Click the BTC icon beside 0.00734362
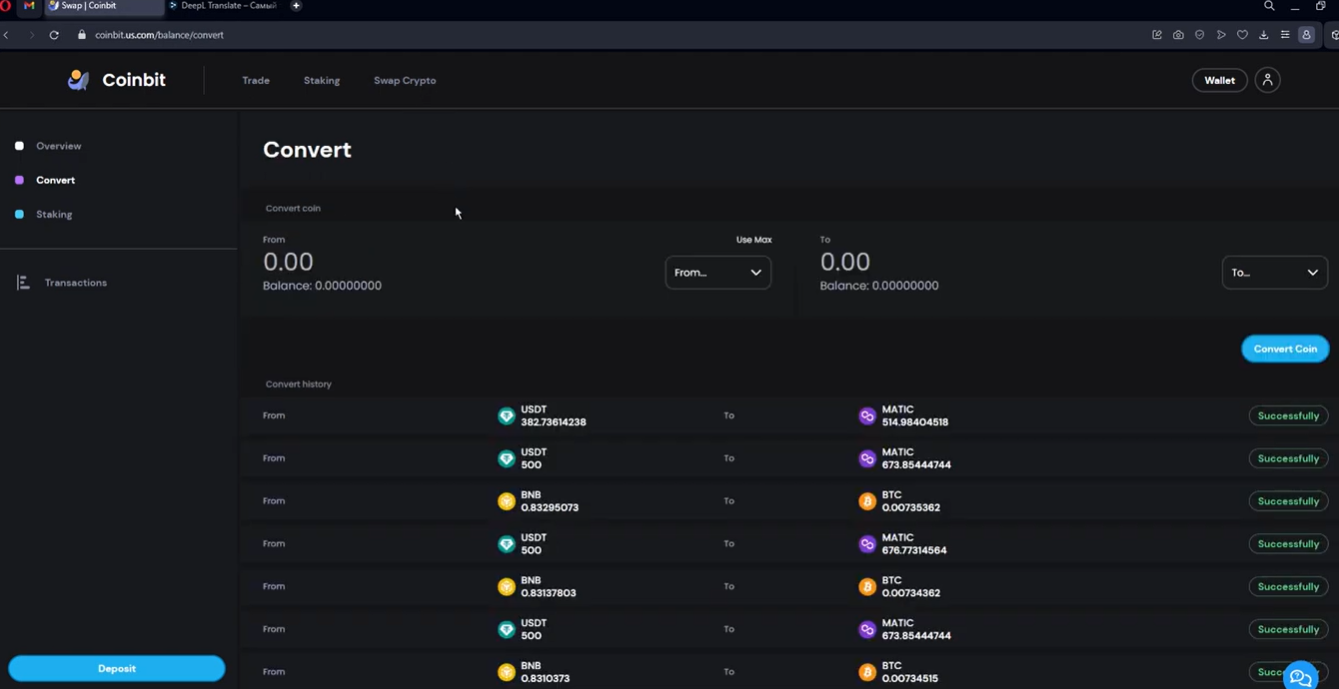The height and width of the screenshot is (689, 1339). (x=867, y=587)
